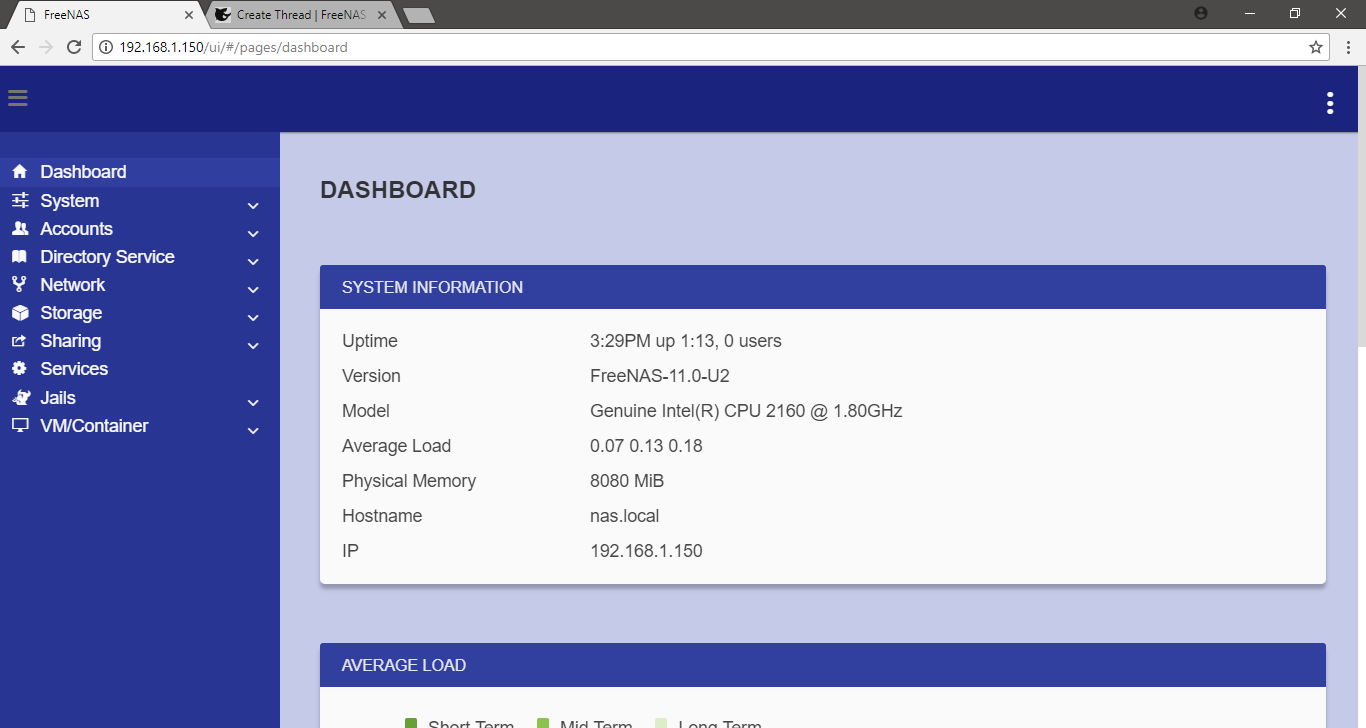Click the System sliders icon

pos(19,201)
